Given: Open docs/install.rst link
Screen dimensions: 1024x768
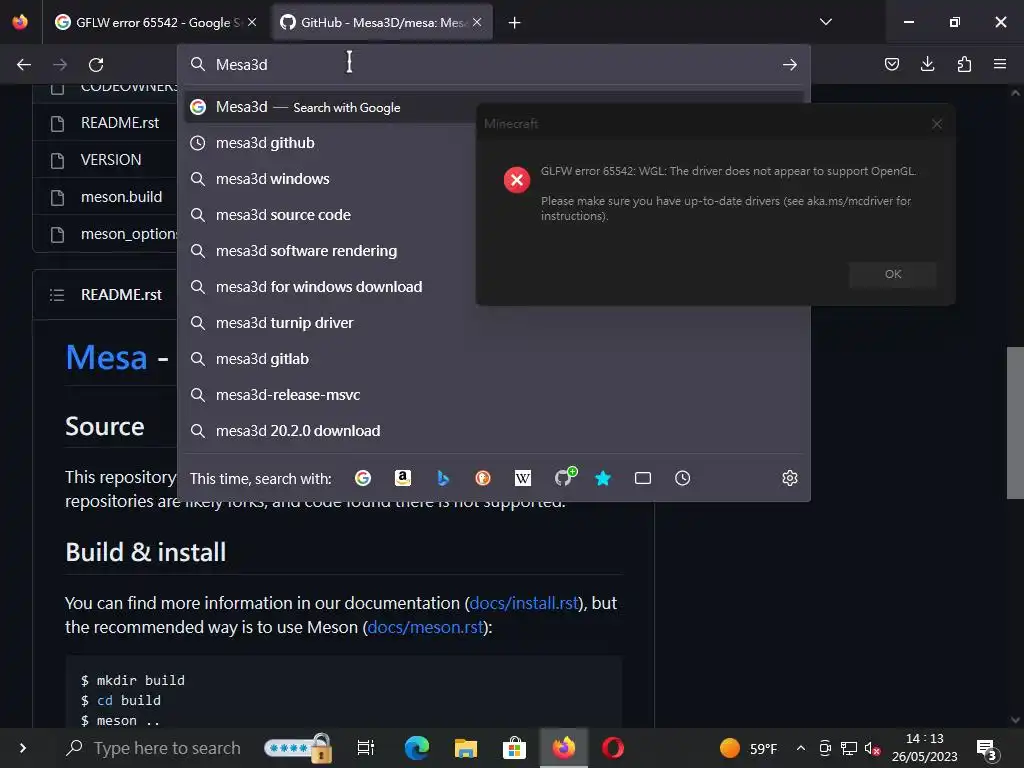Looking at the screenshot, I should (524, 603).
